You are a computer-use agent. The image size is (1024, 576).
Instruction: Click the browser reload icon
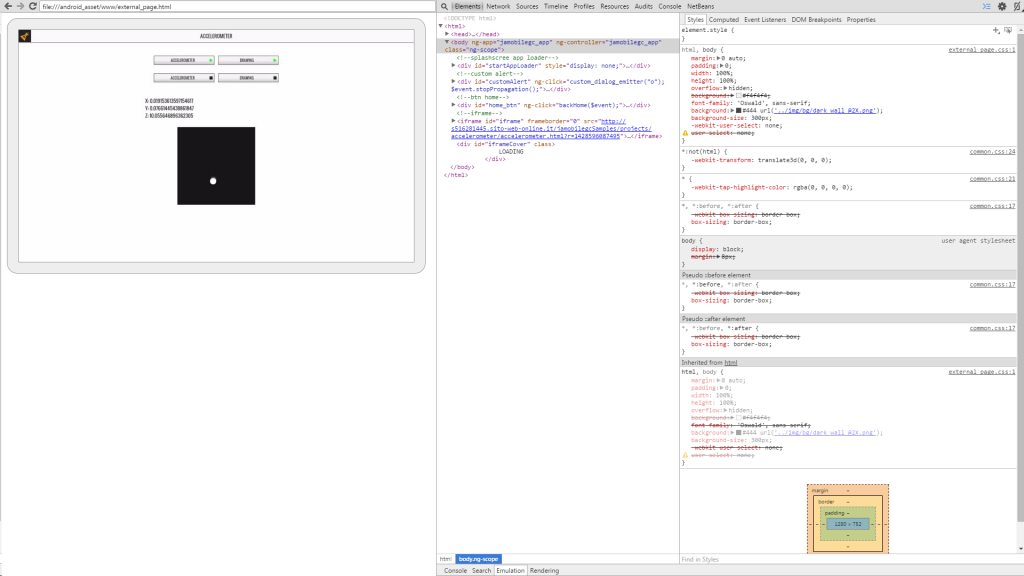point(33,6)
